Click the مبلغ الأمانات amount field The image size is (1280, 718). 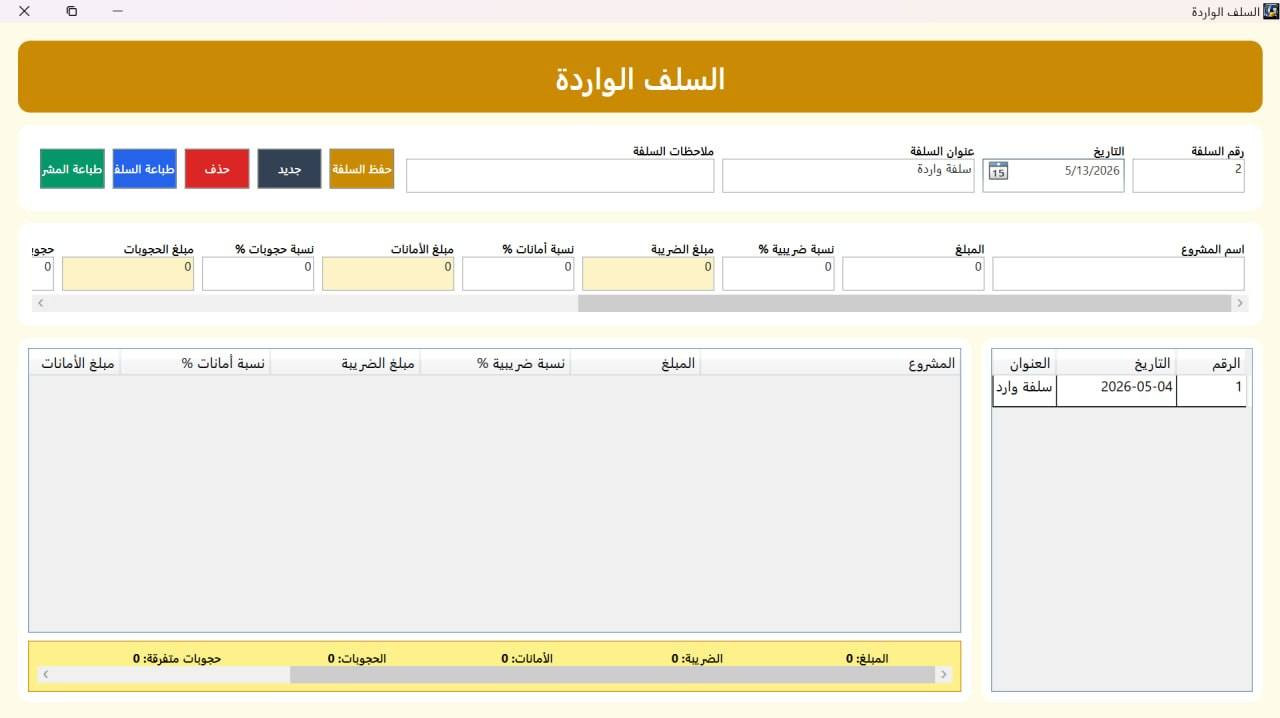pos(388,274)
